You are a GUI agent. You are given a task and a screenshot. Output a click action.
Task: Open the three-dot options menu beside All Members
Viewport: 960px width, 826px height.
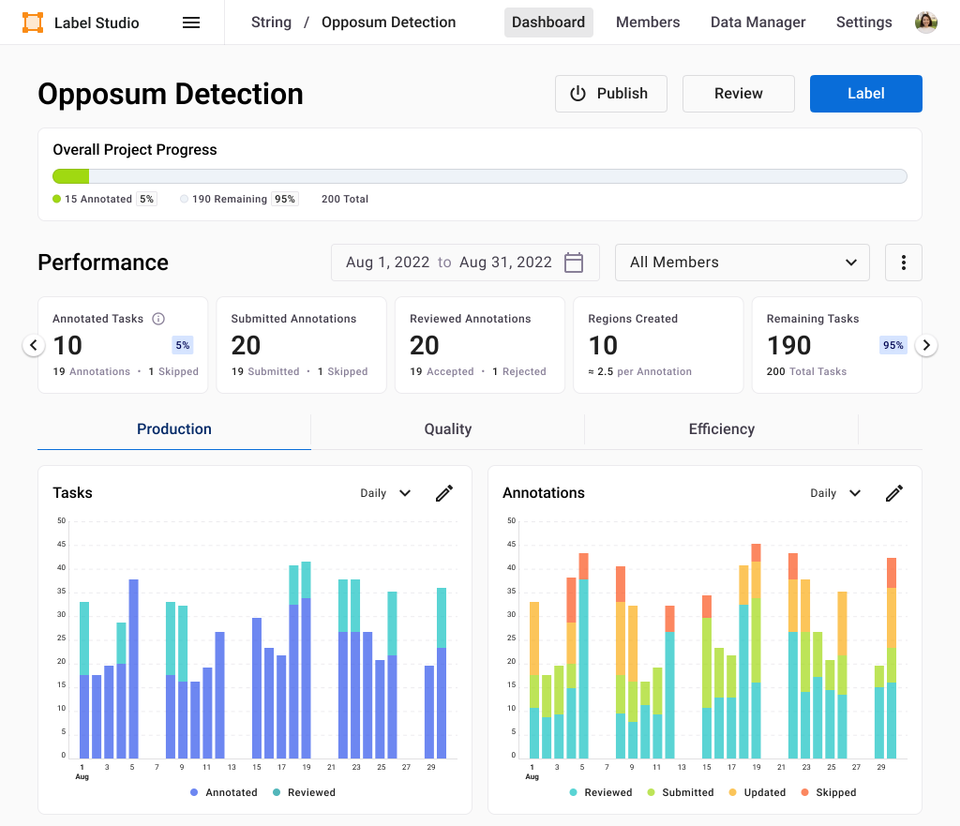pos(903,262)
